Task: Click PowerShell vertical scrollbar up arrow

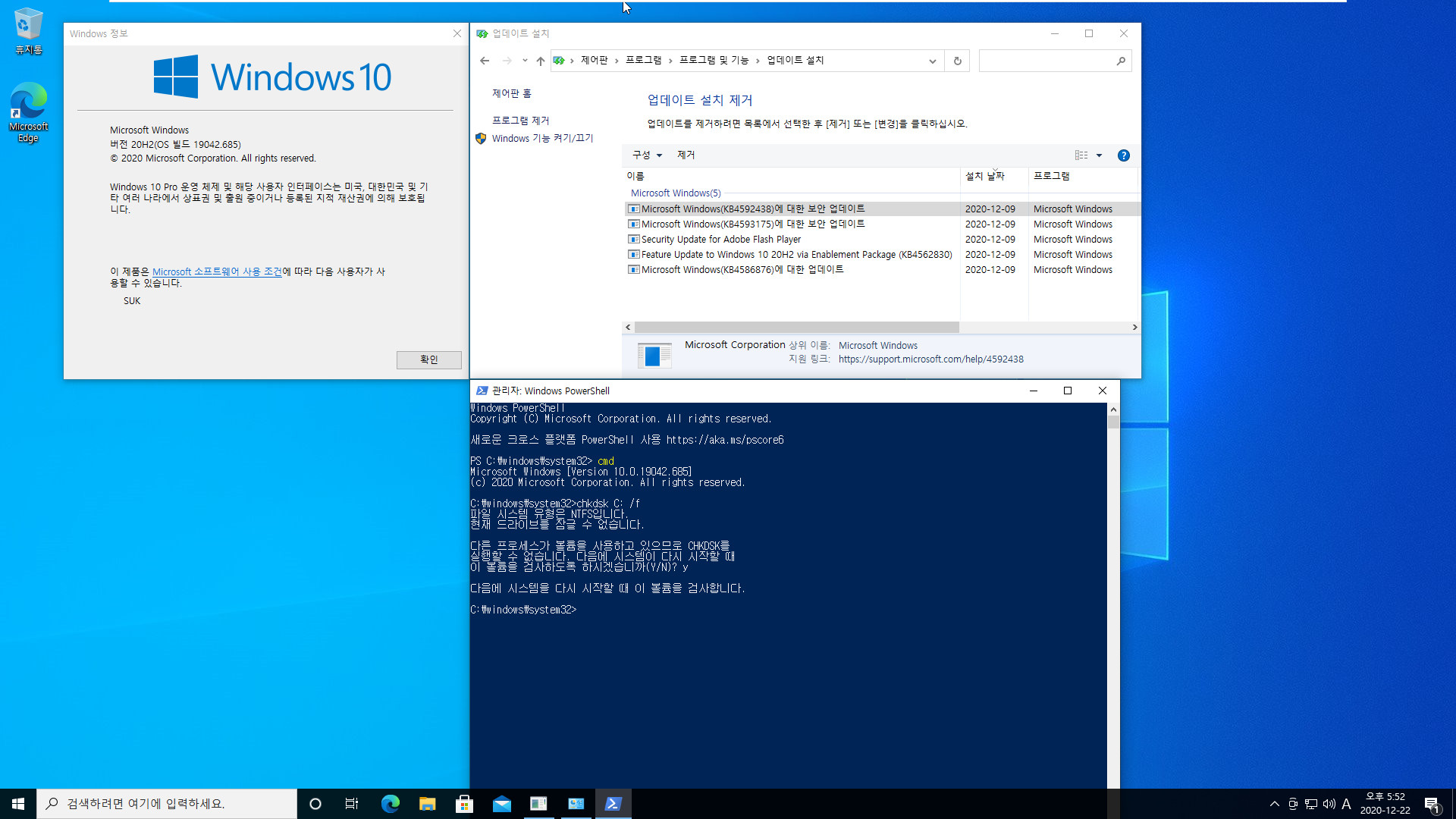Action: tap(1113, 409)
